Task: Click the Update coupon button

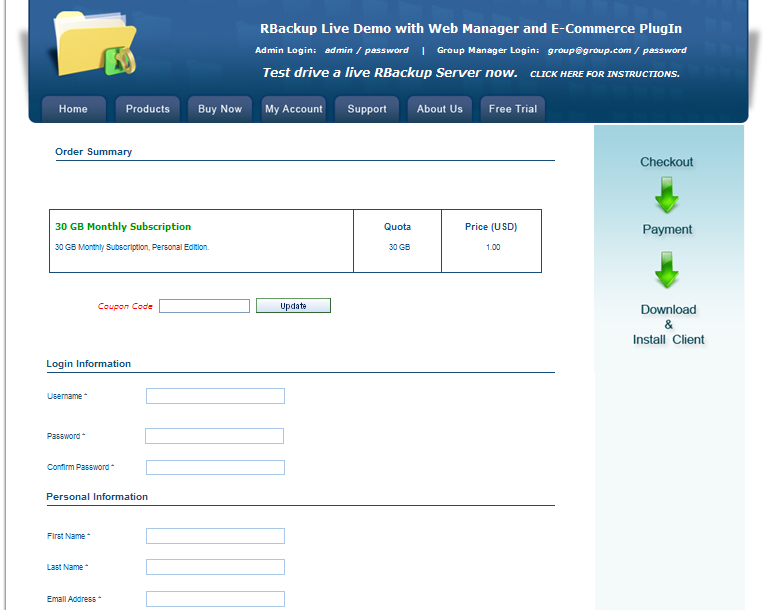Action: click(x=293, y=306)
